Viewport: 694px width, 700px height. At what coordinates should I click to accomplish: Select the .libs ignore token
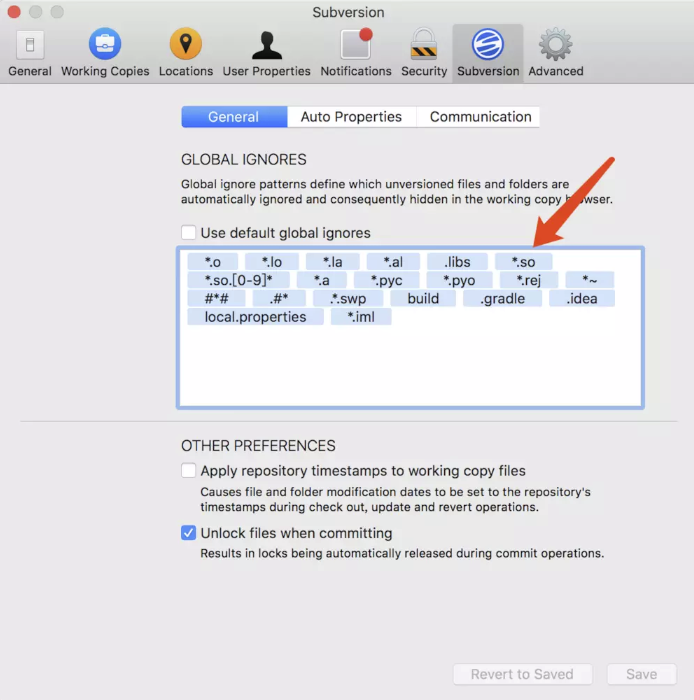coord(457,262)
